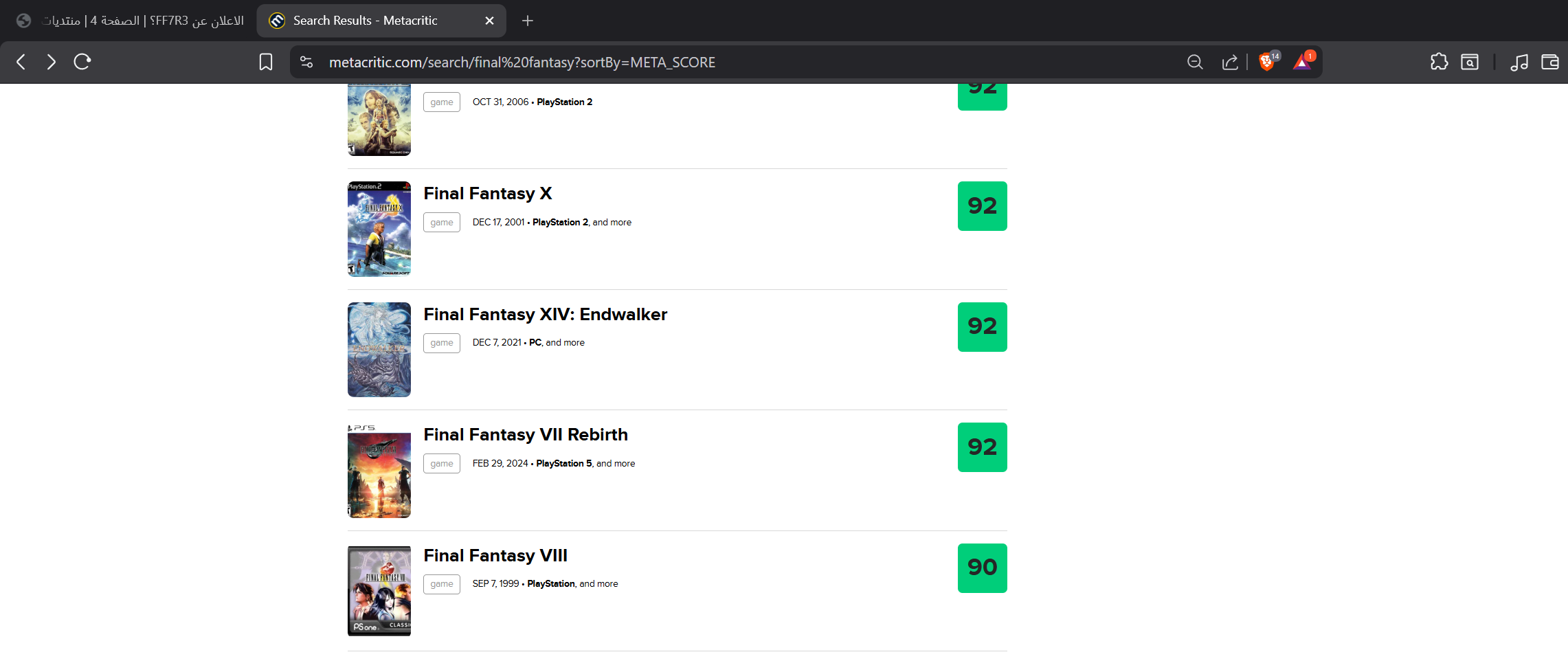Open Brave Rewards triangle icon
The height and width of the screenshot is (661, 1568).
pos(1303,61)
